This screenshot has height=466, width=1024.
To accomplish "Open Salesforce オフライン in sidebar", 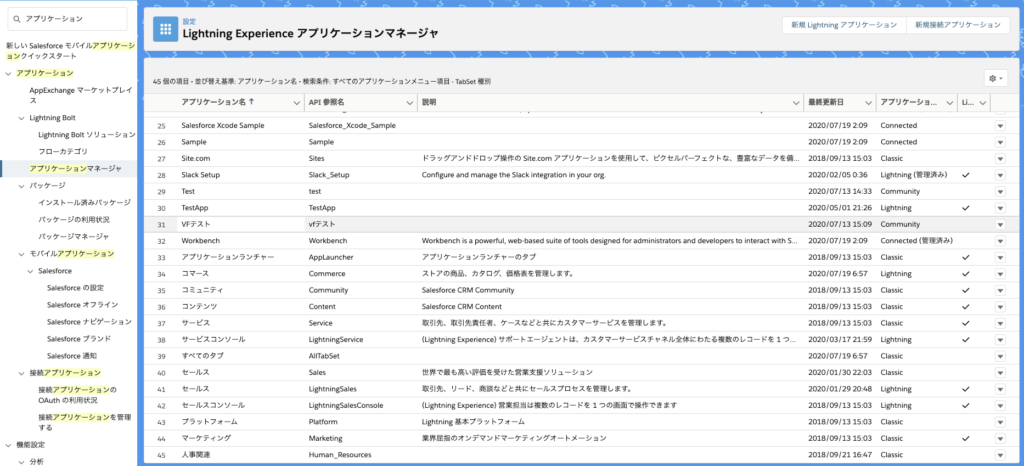I will [x=82, y=304].
